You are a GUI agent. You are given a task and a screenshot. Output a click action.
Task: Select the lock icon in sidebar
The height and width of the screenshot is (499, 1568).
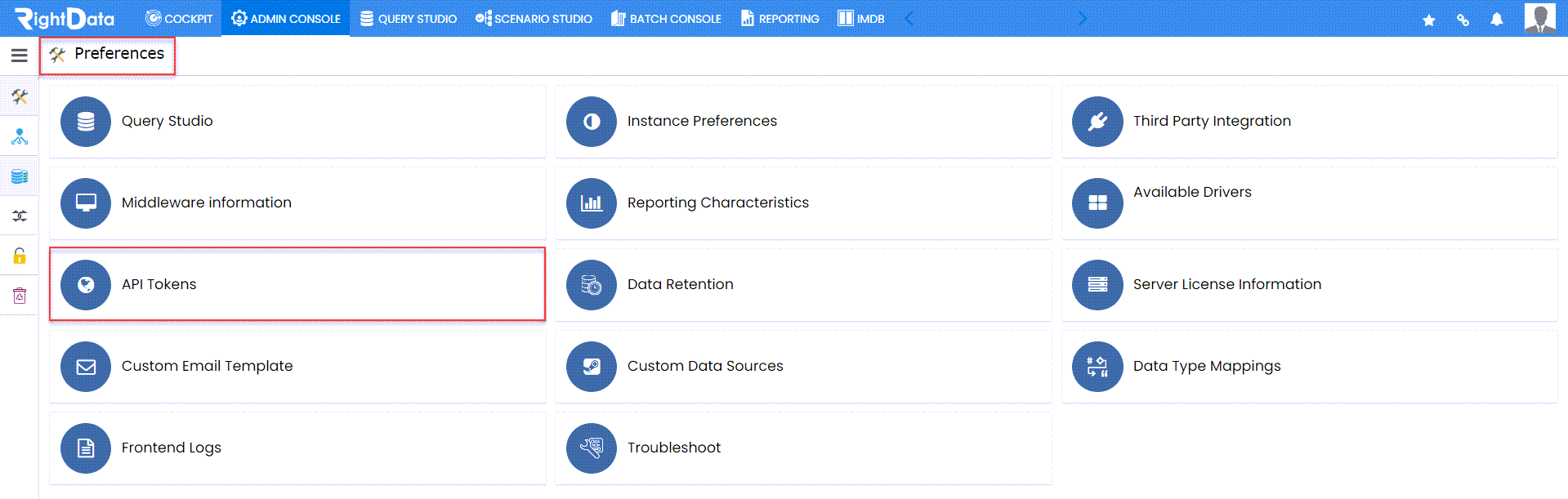click(x=20, y=256)
